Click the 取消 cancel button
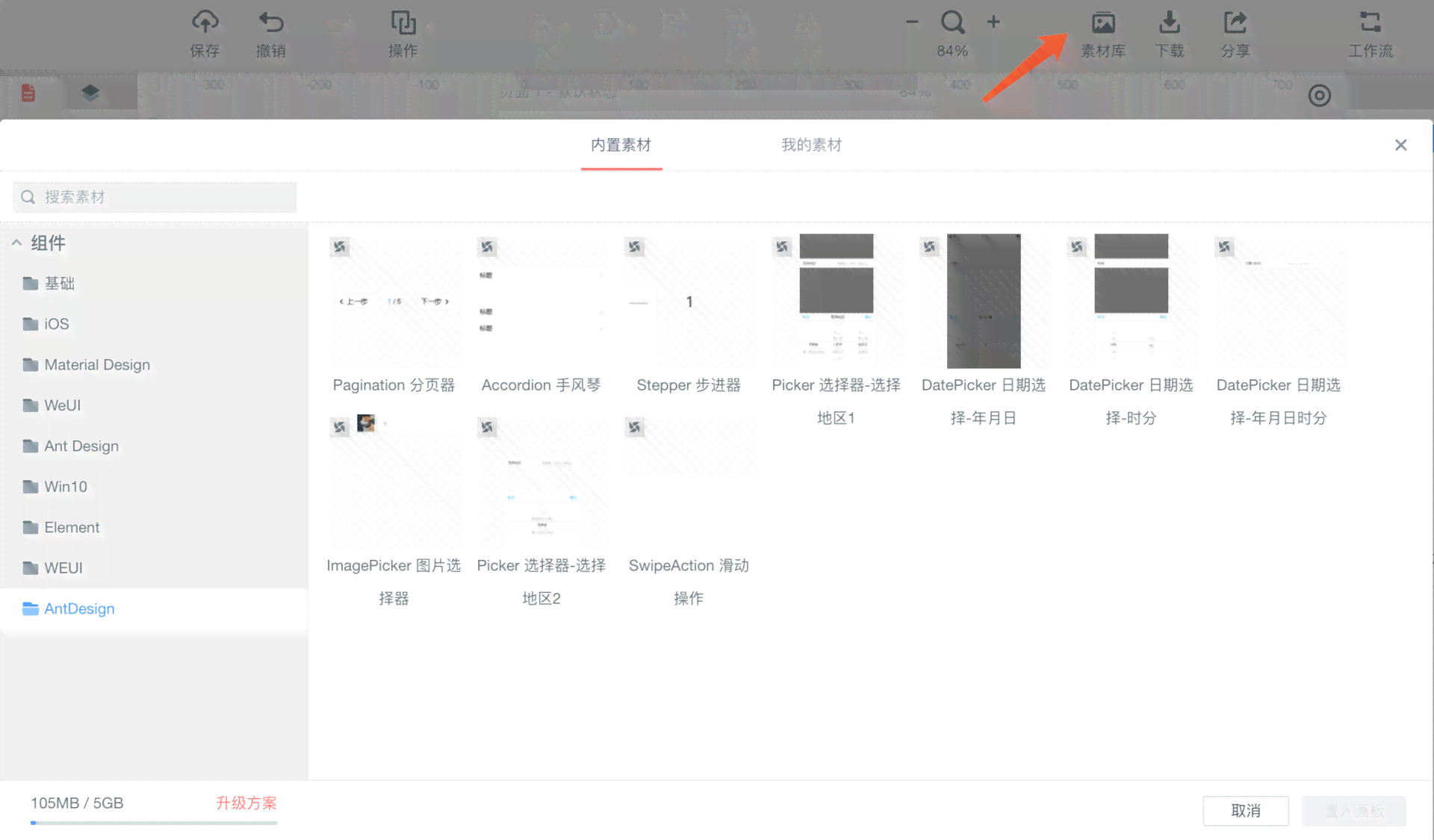 [x=1246, y=811]
